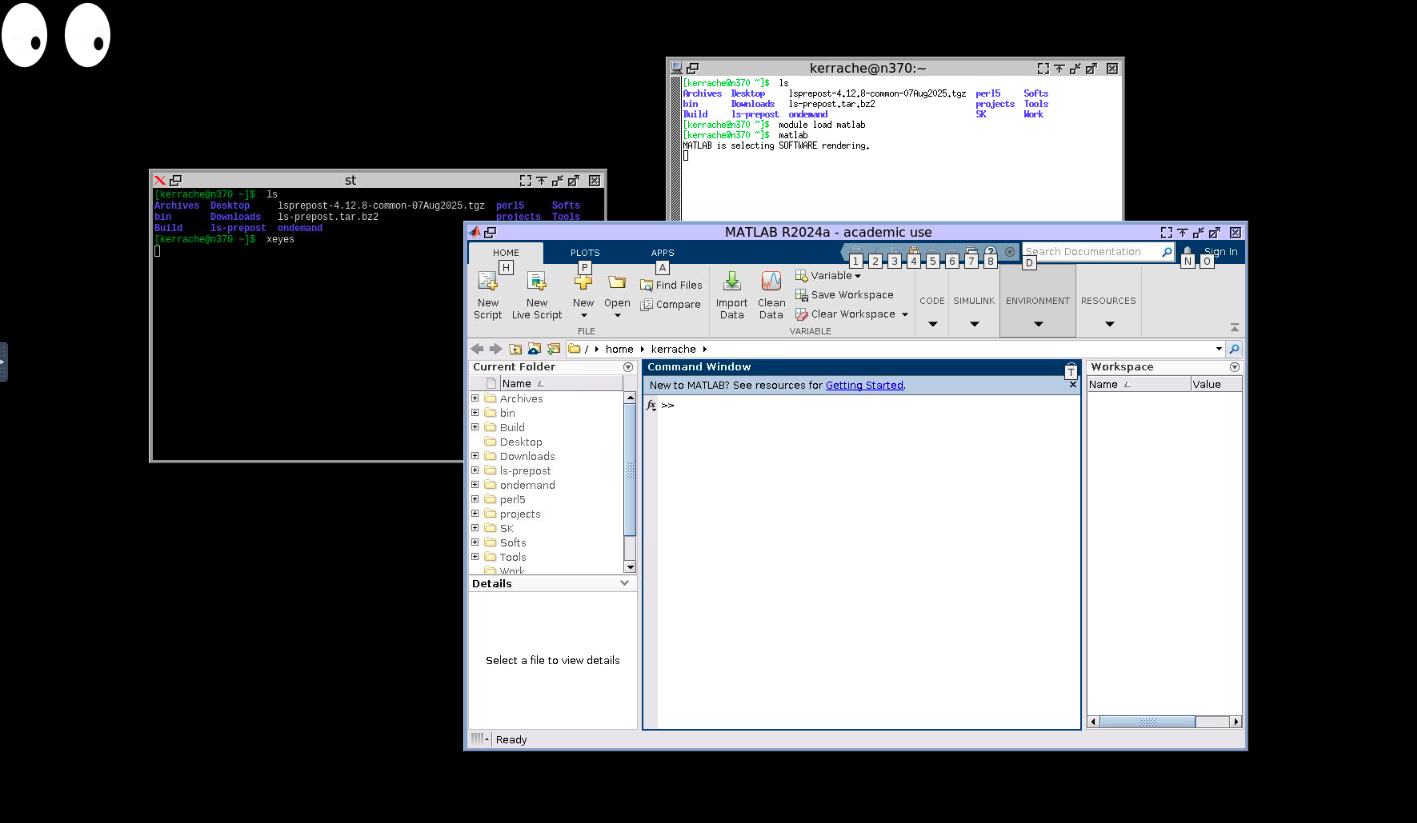Click the Help question mark icon
This screenshot has height=823, width=1417.
(990, 252)
